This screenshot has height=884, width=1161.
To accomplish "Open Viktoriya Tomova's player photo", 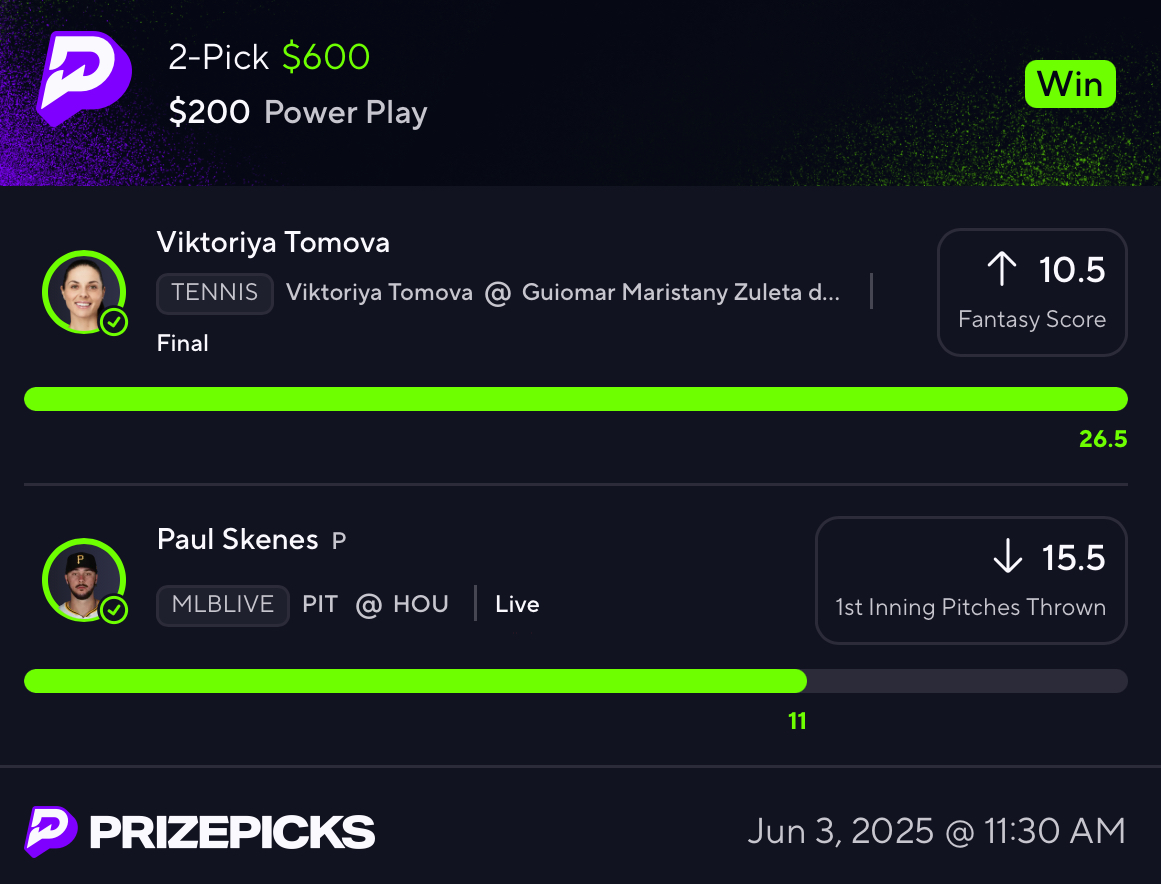I will (x=84, y=292).
